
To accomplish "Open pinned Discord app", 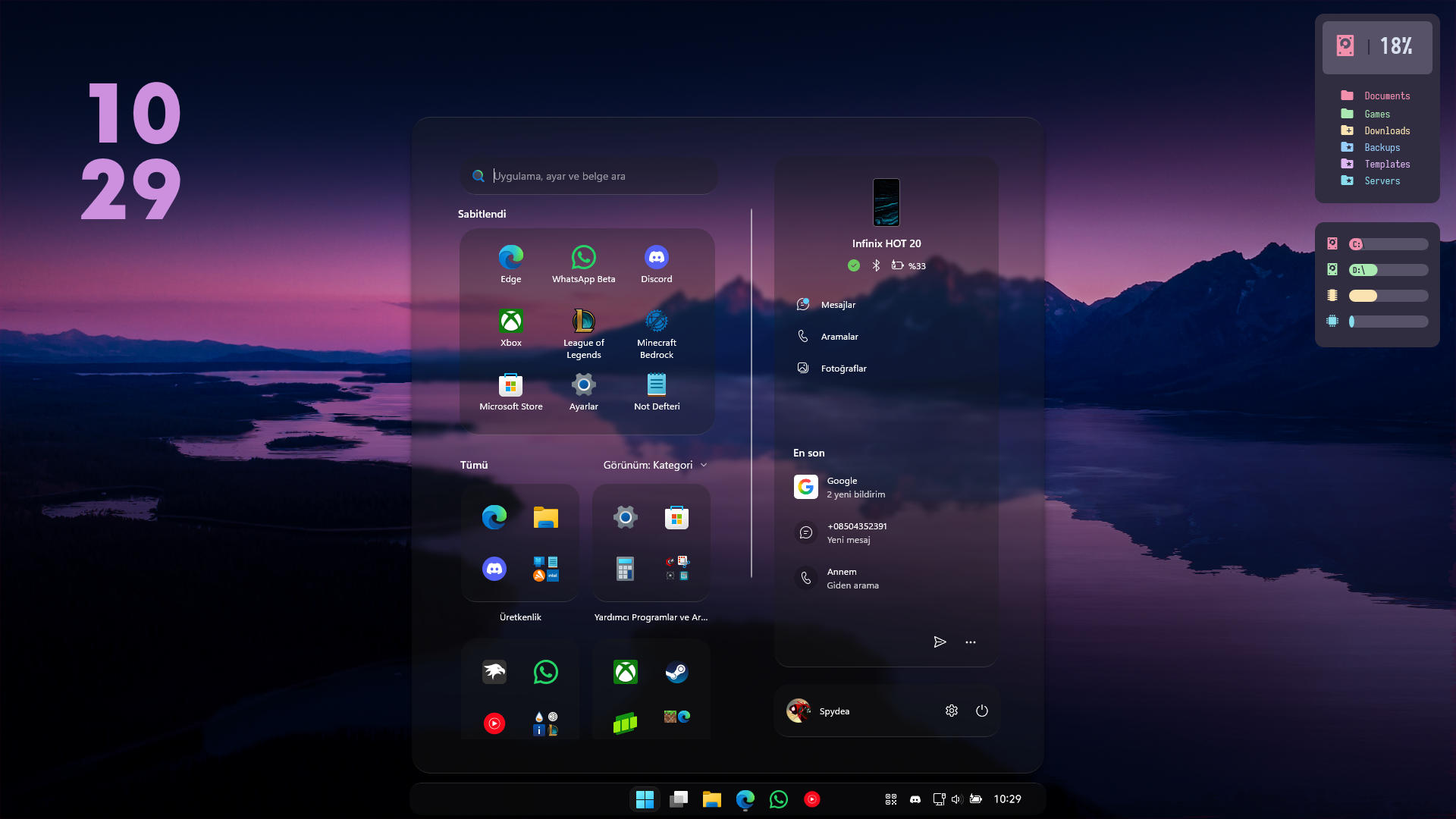I will pos(656,265).
